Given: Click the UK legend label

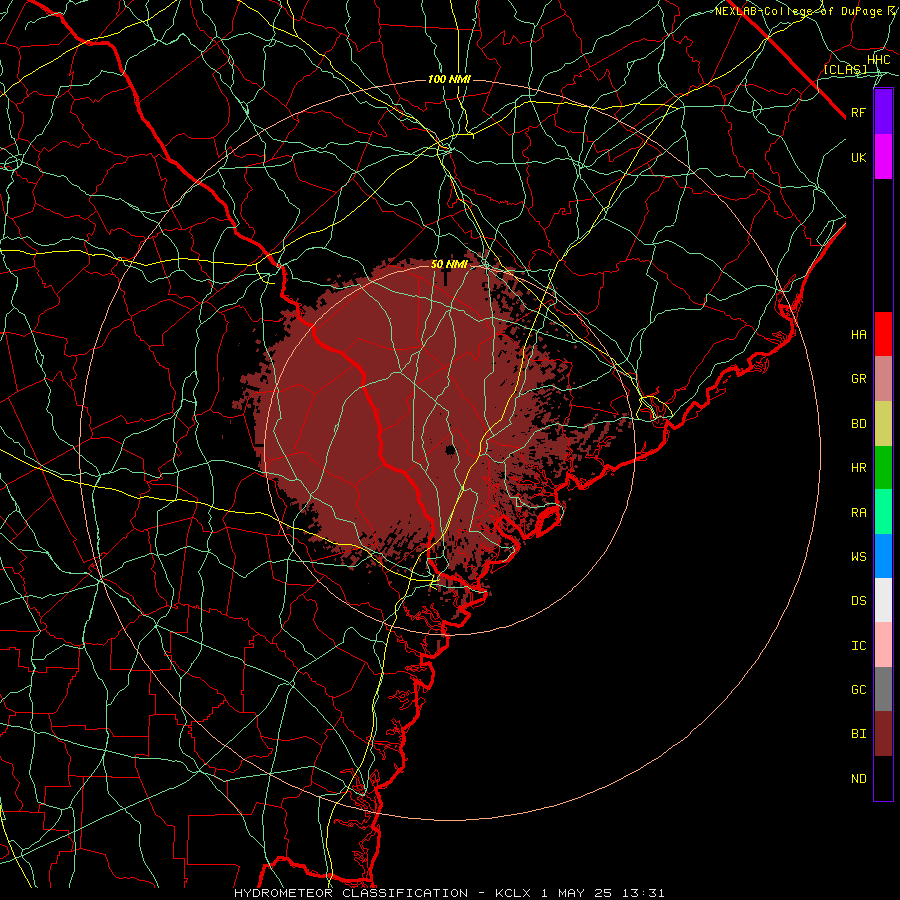Looking at the screenshot, I should tap(858, 157).
